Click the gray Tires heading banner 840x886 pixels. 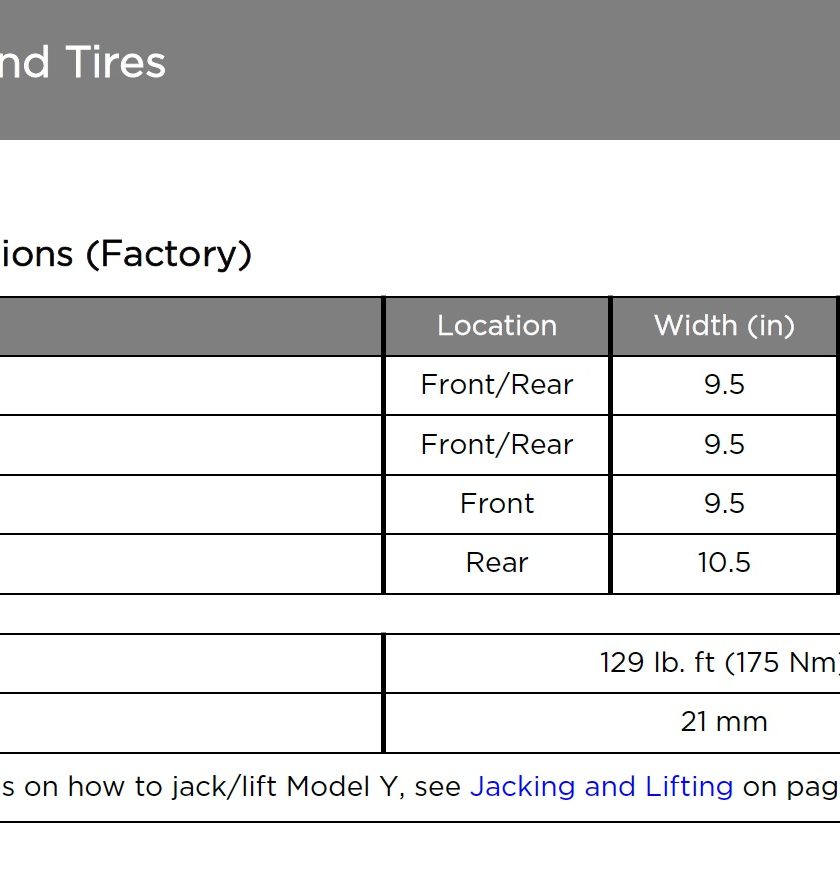point(420,70)
